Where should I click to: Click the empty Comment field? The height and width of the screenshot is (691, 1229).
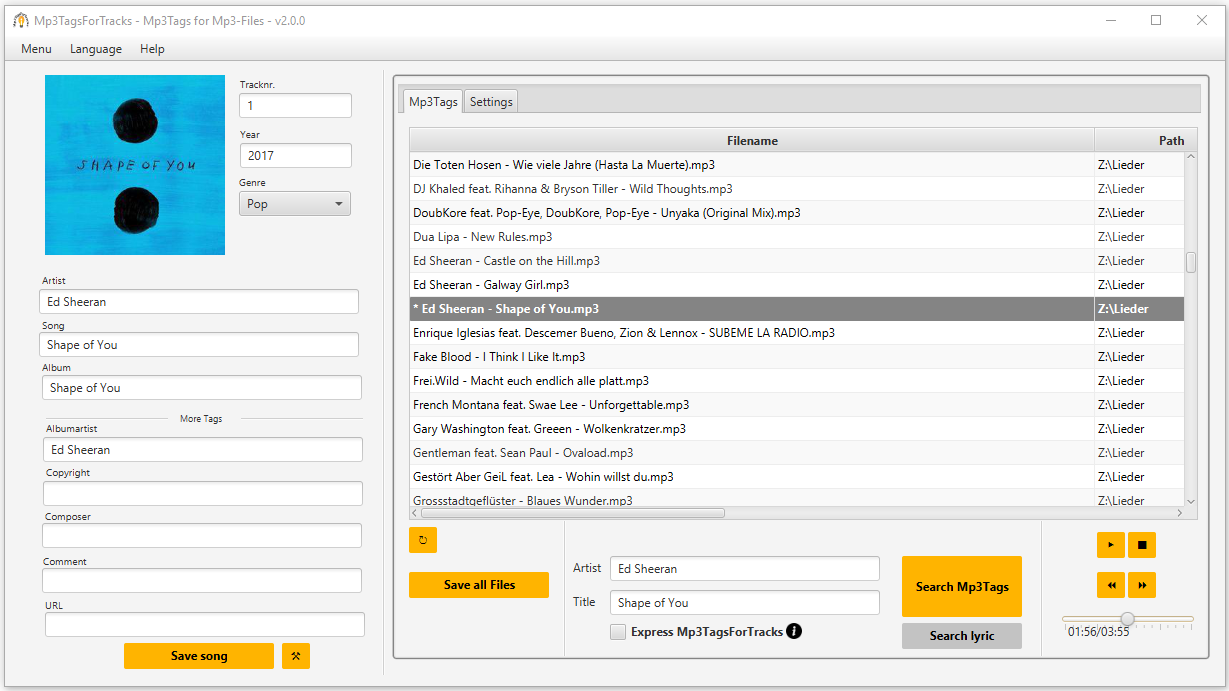tap(202, 580)
